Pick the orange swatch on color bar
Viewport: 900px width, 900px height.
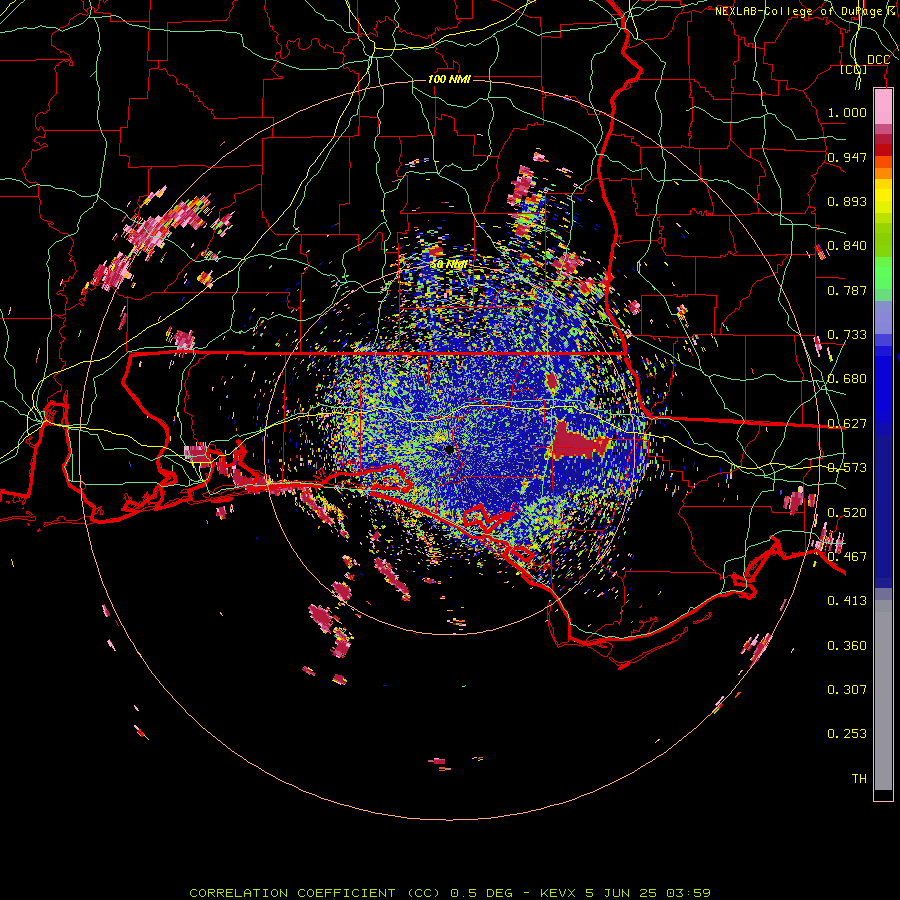click(x=883, y=173)
